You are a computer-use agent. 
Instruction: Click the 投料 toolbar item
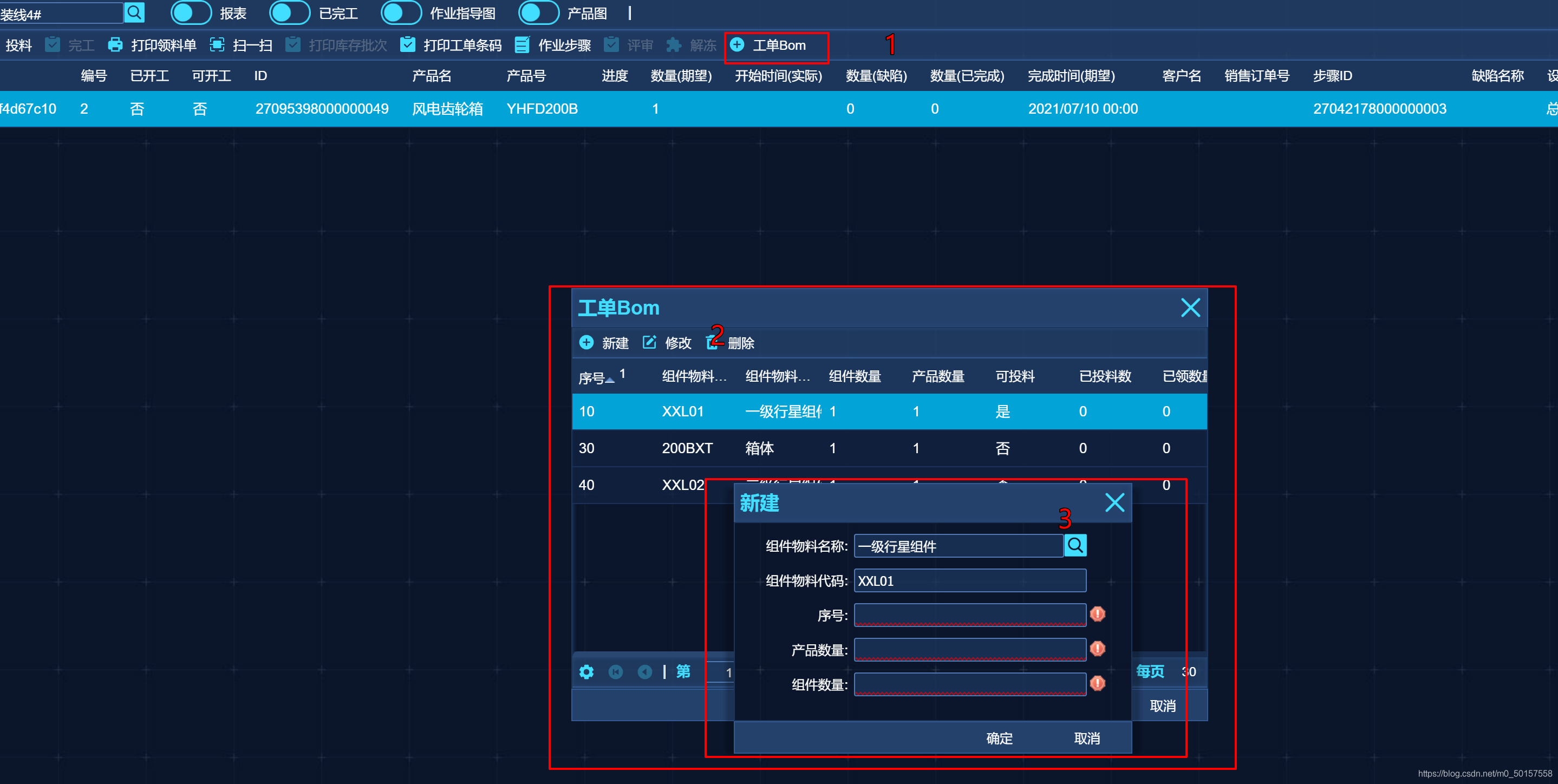pyautogui.click(x=18, y=45)
